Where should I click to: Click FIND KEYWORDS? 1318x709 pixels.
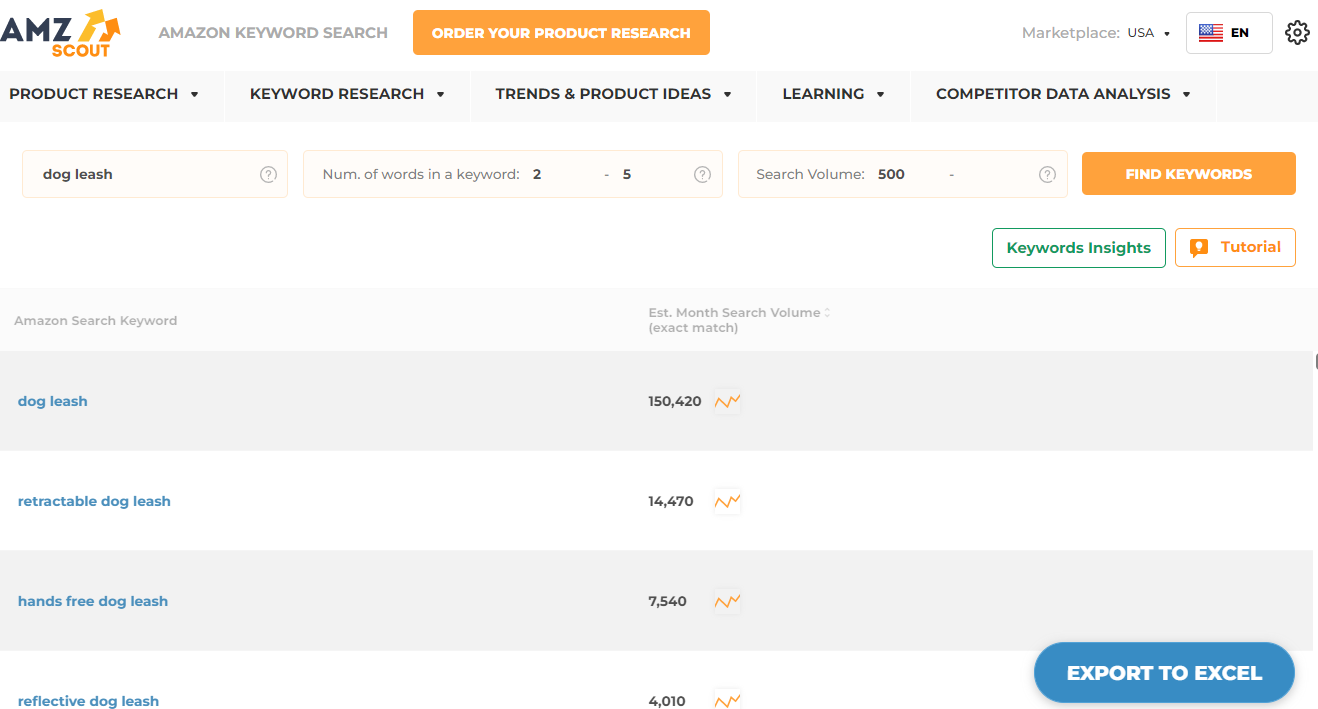1188,173
